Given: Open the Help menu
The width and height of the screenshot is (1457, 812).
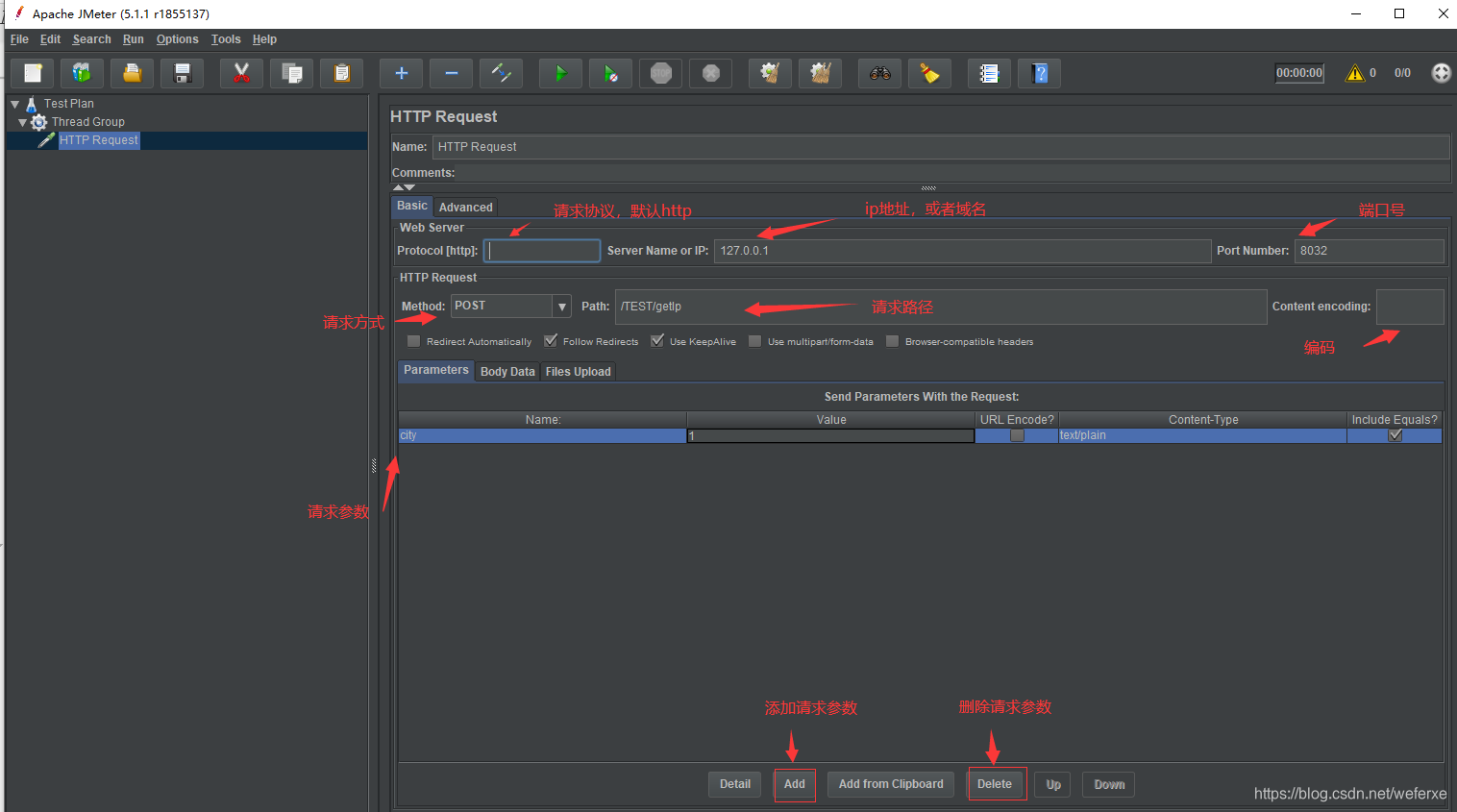Looking at the screenshot, I should 264,39.
